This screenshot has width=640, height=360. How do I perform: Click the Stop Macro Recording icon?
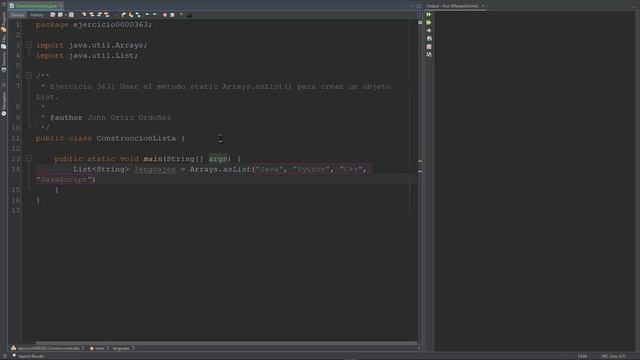click(x=172, y=15)
